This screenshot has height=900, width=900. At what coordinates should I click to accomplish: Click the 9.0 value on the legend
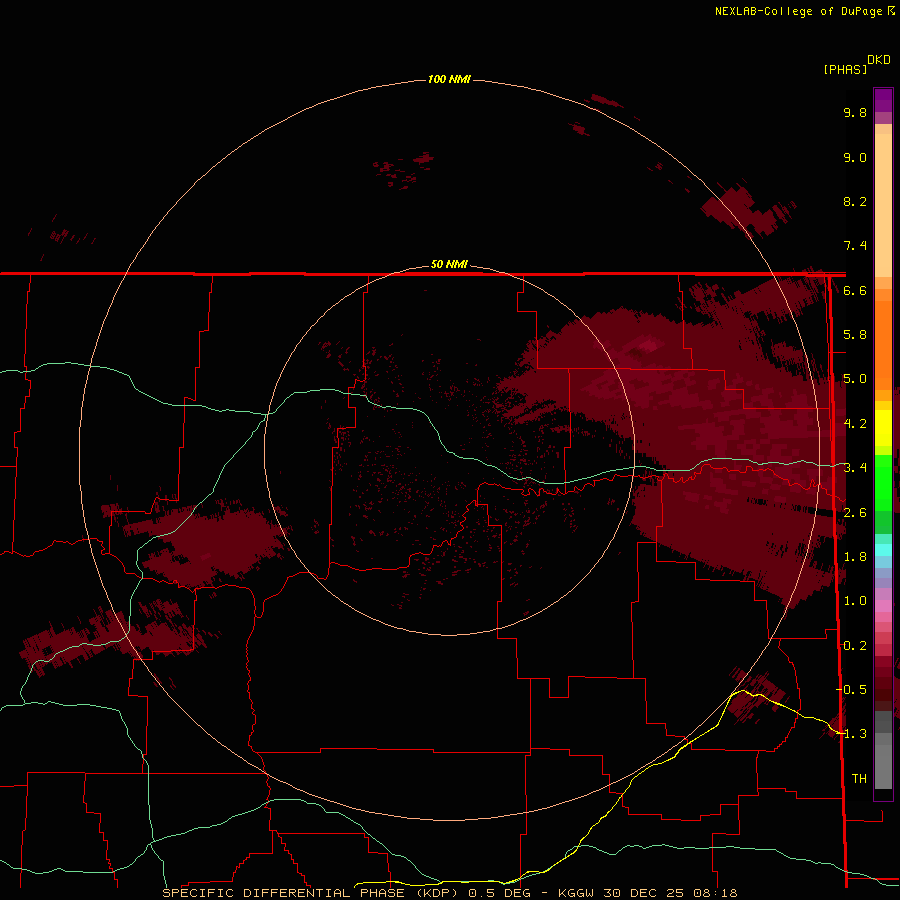[x=855, y=157]
